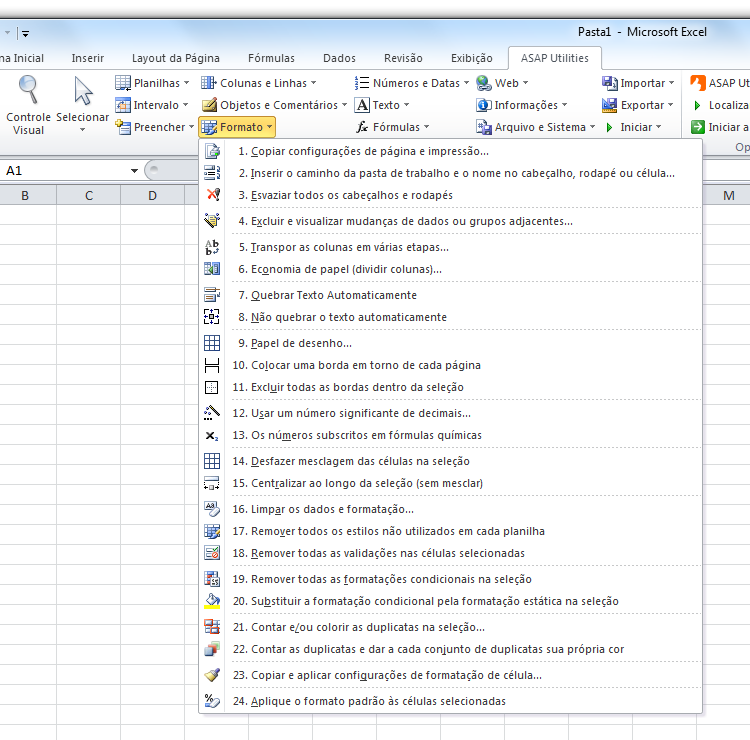750x740 pixels.
Task: Click icon for número significante de decimais
Action: tap(212, 413)
